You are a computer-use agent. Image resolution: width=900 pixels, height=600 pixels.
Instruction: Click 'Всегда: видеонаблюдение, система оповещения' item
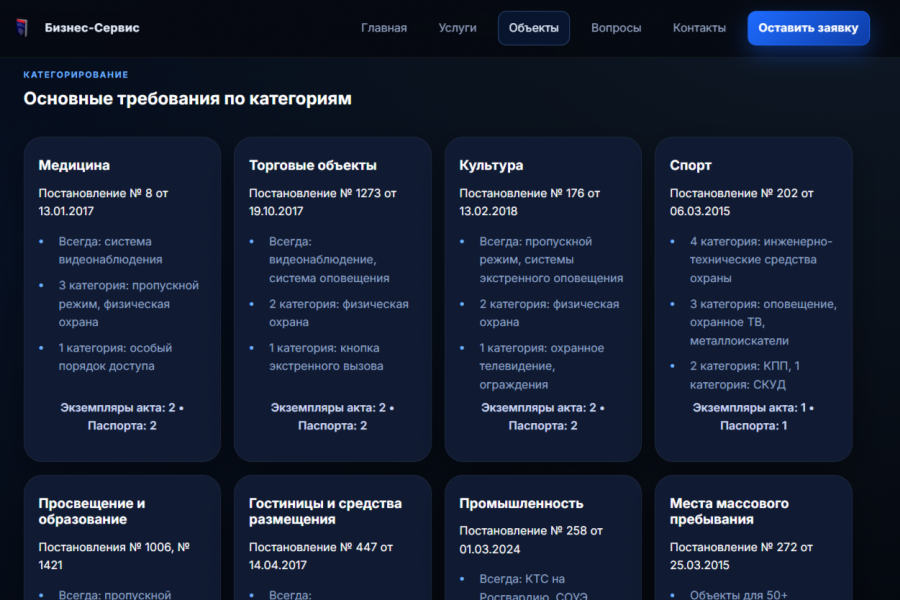[x=329, y=260]
